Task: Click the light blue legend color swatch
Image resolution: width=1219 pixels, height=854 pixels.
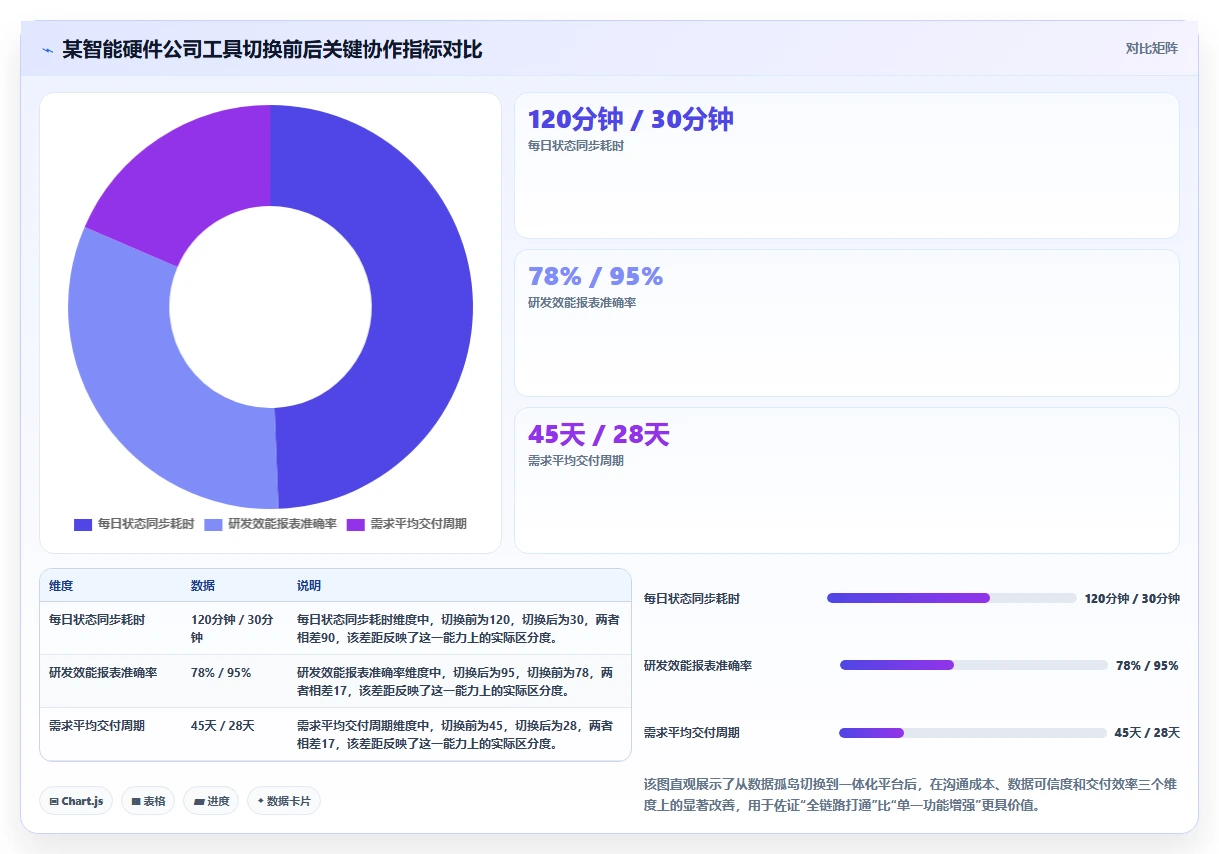Action: pos(213,524)
